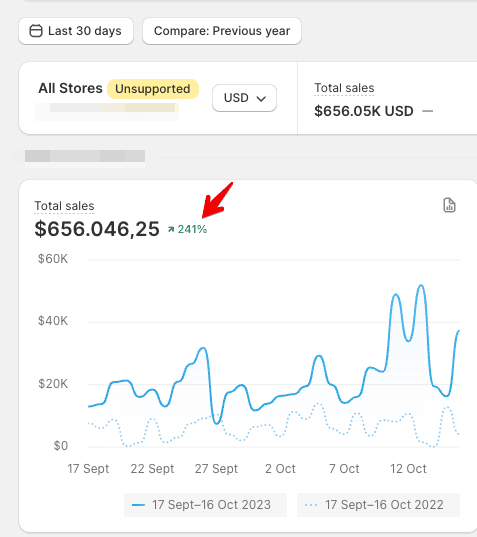Click the dotted 2022 line color swatch

click(311, 505)
